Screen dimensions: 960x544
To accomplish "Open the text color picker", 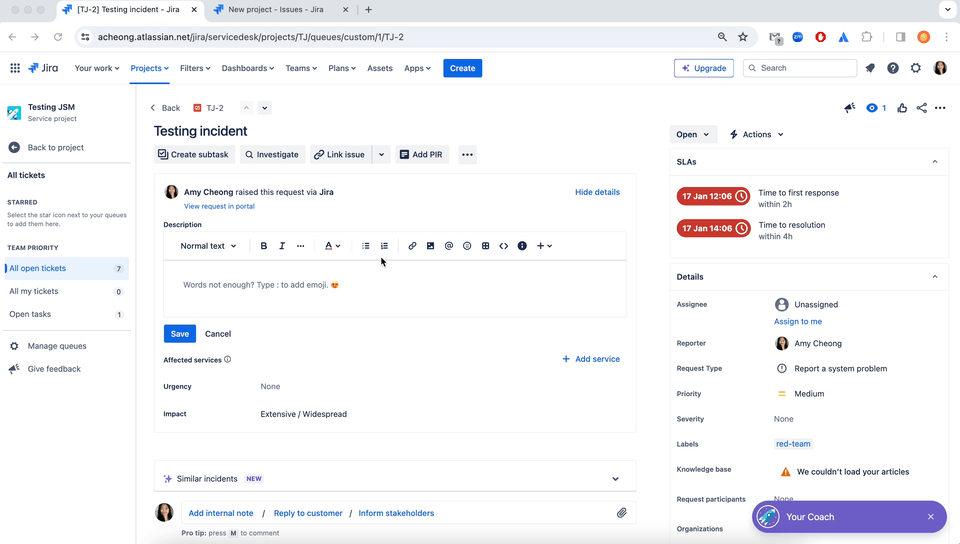I will pos(332,246).
